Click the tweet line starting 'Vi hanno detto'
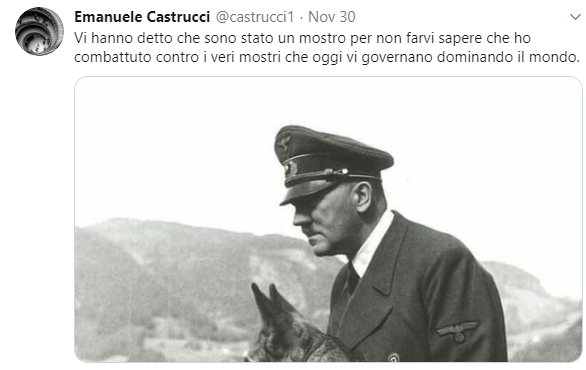The image size is (586, 370). click(302, 38)
